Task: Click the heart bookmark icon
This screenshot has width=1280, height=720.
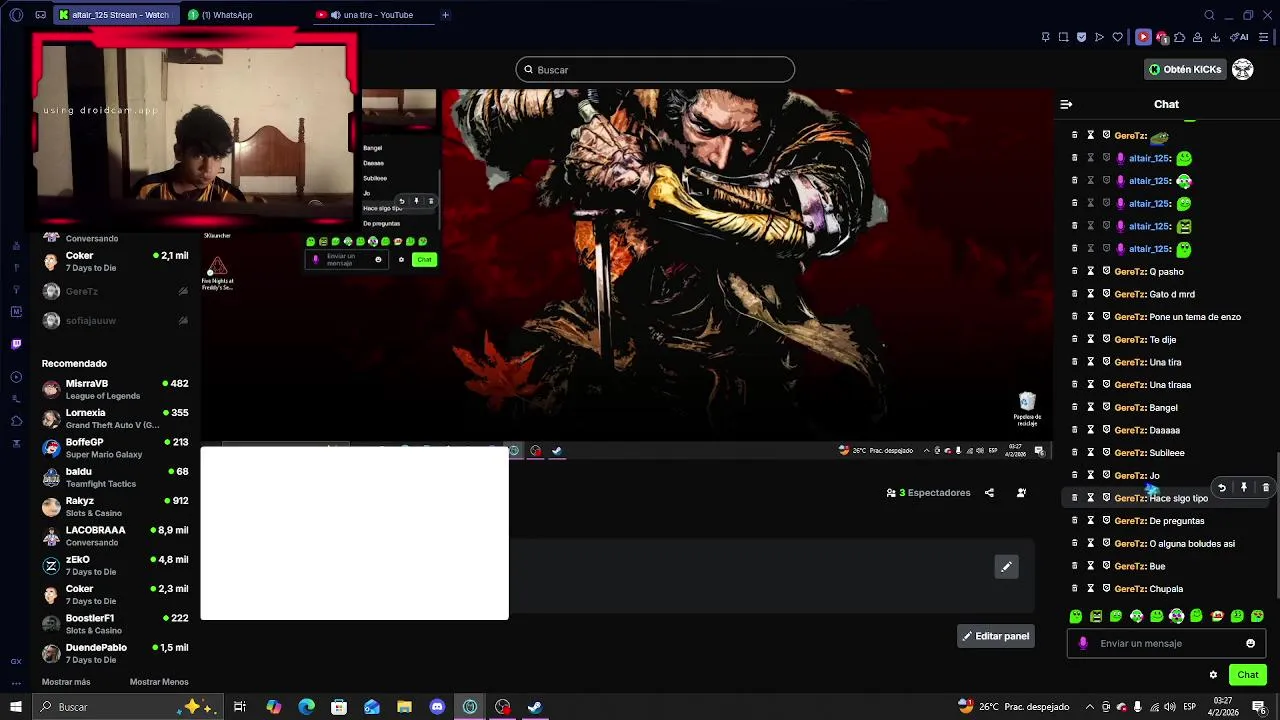Action: coord(1117,37)
